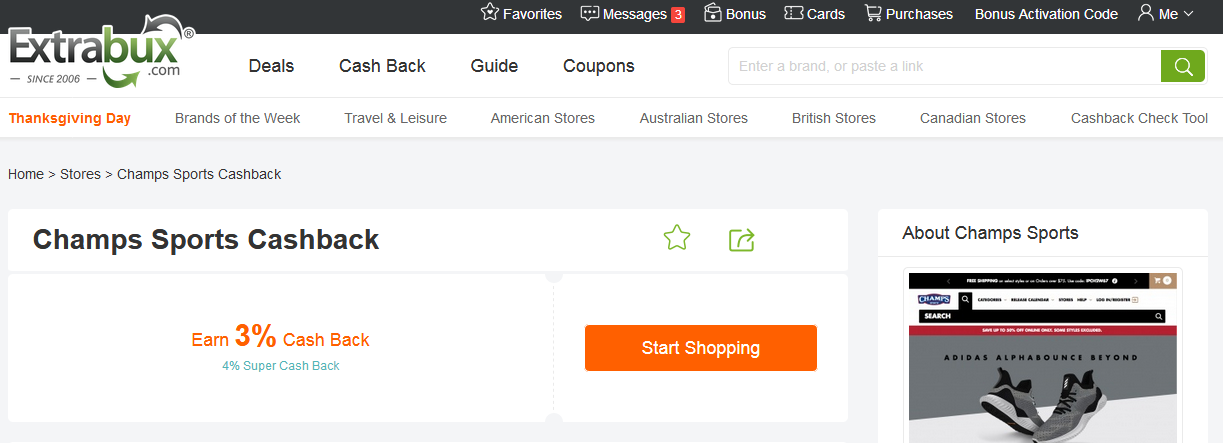The width and height of the screenshot is (1223, 443).
Task: Click the Champs Sports website thumbnail
Action: point(1043,355)
